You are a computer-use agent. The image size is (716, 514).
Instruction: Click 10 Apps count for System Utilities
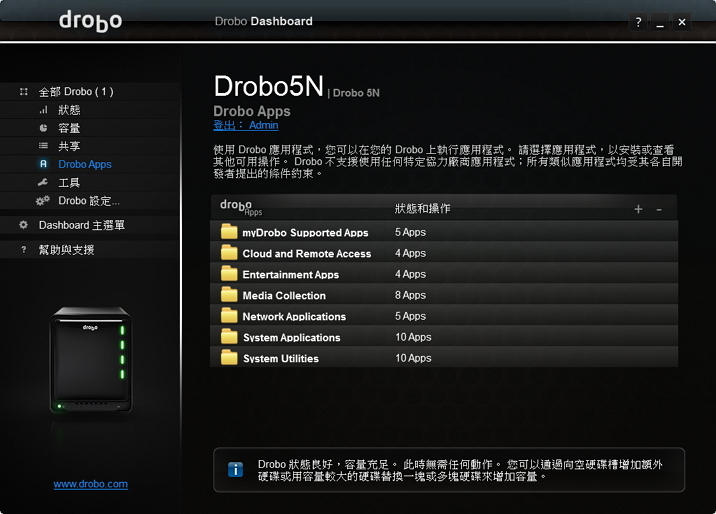[413, 358]
